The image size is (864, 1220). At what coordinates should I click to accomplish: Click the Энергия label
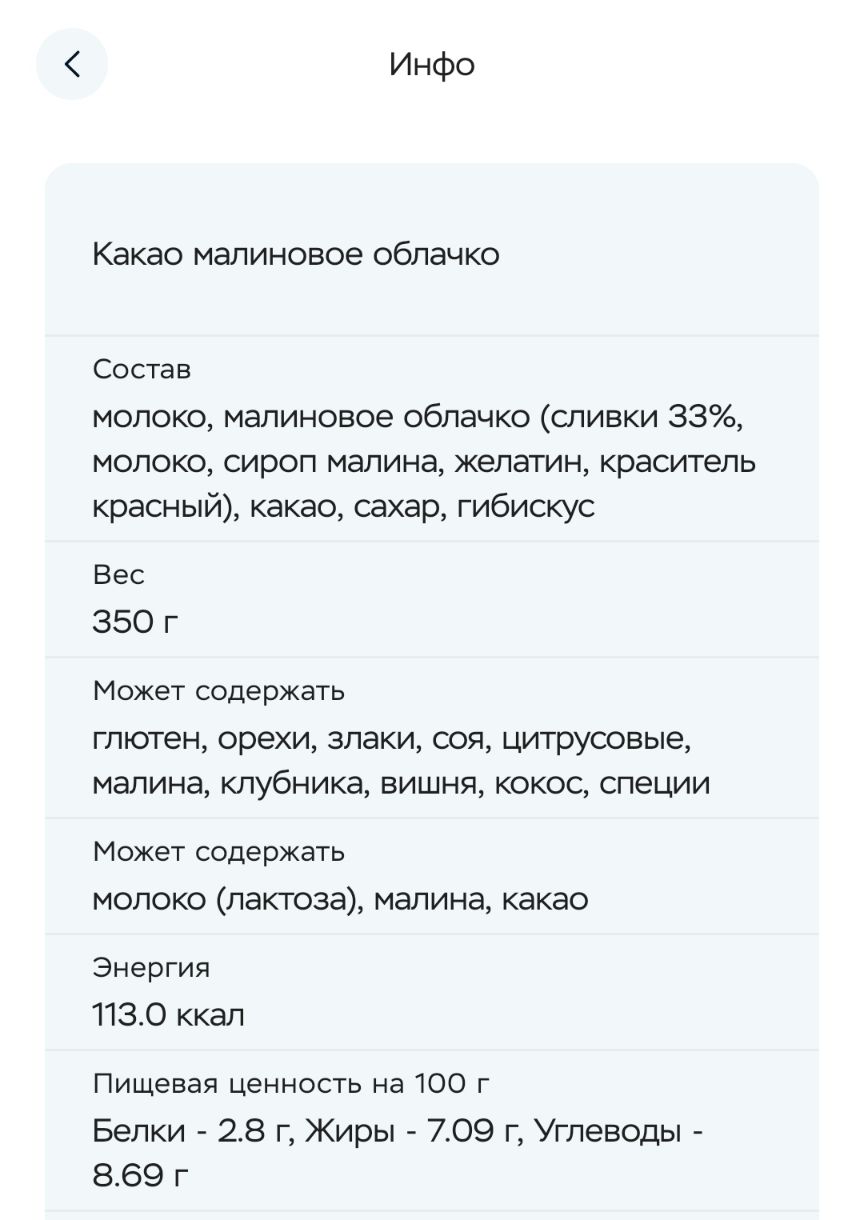[x=152, y=968]
